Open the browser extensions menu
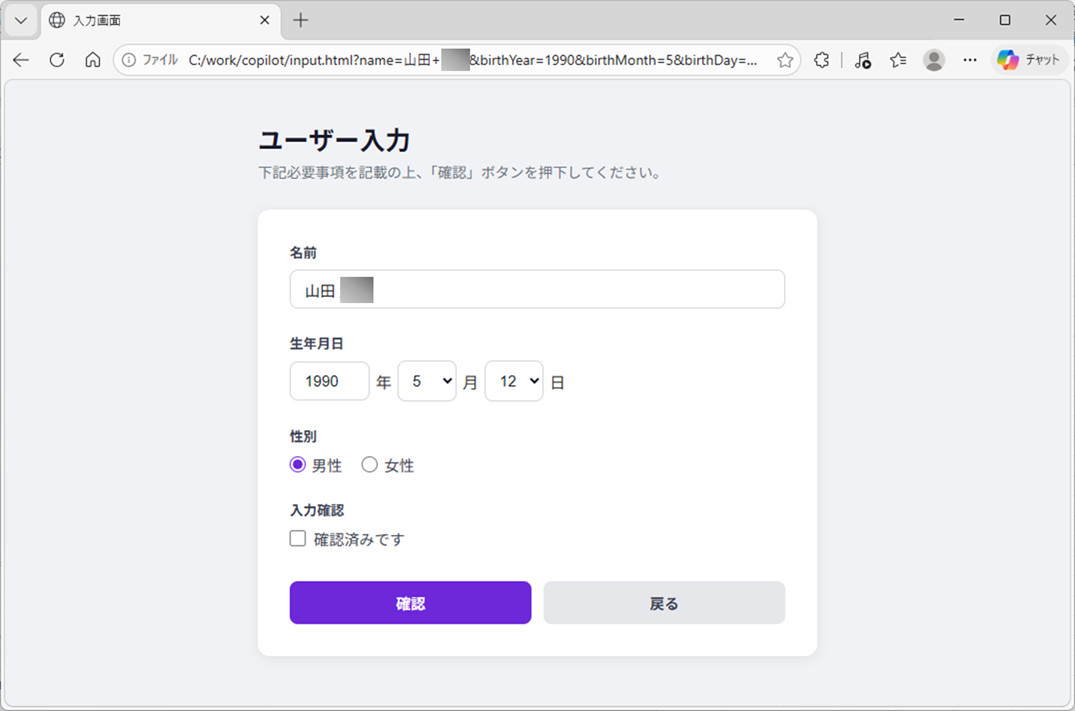 tap(822, 60)
